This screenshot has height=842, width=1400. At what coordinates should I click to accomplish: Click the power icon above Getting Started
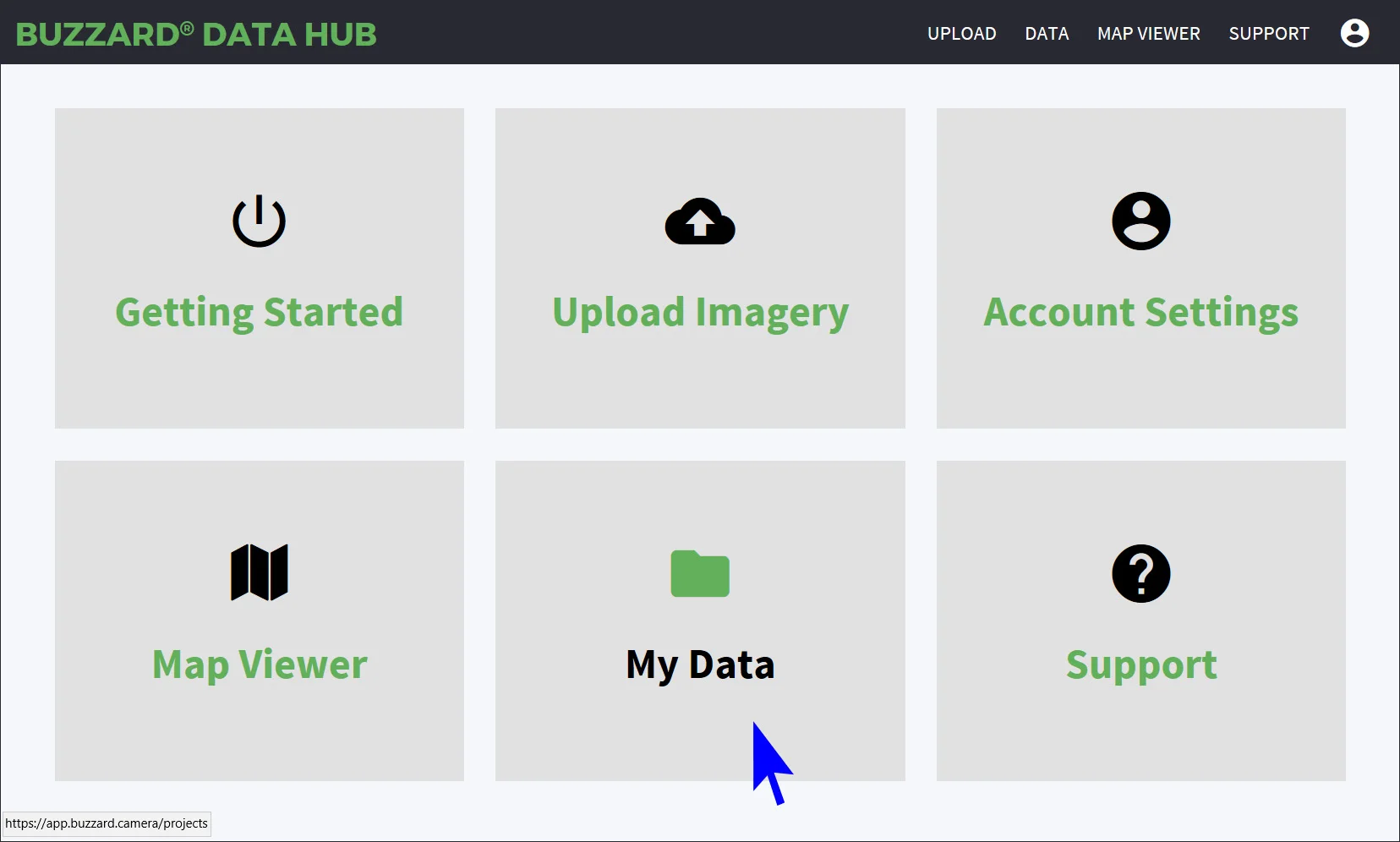click(259, 221)
